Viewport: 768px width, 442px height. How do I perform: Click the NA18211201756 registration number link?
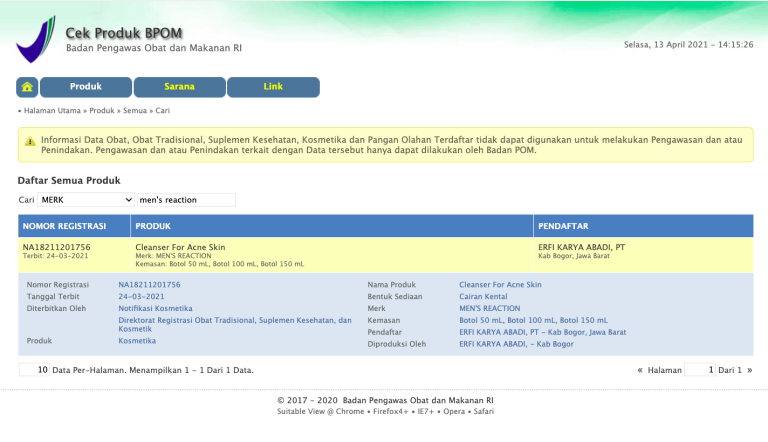coord(149,284)
